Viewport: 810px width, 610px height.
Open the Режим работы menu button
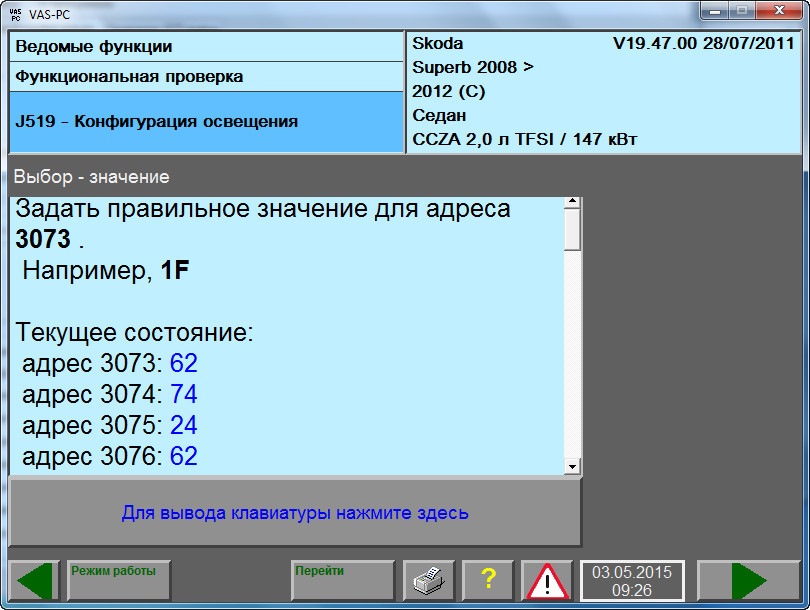point(119,581)
